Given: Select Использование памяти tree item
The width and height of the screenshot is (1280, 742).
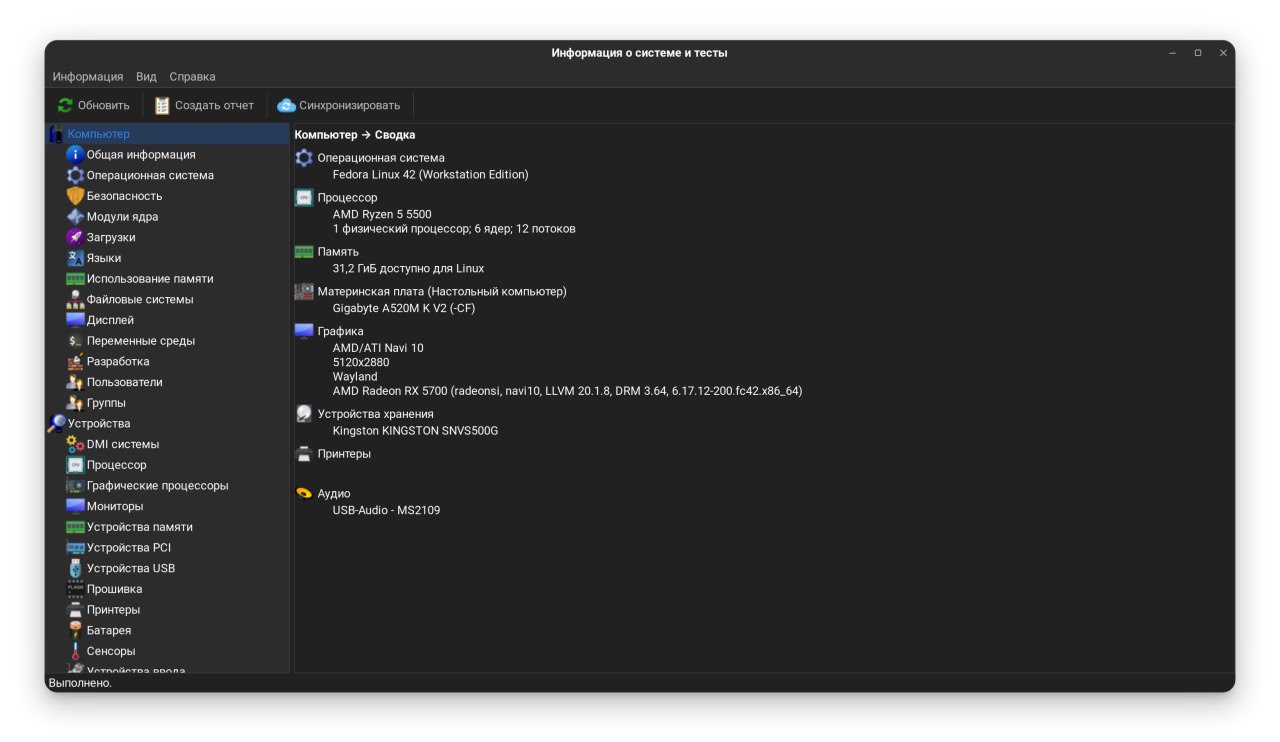Looking at the screenshot, I should [150, 279].
